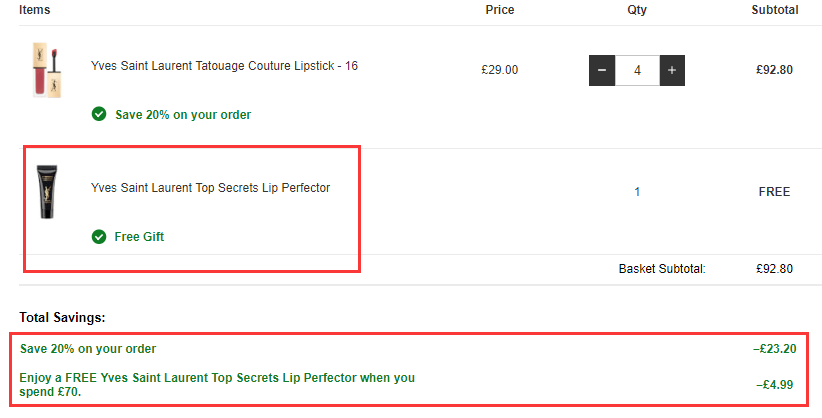Click the gift item quantity 1

coord(637,192)
